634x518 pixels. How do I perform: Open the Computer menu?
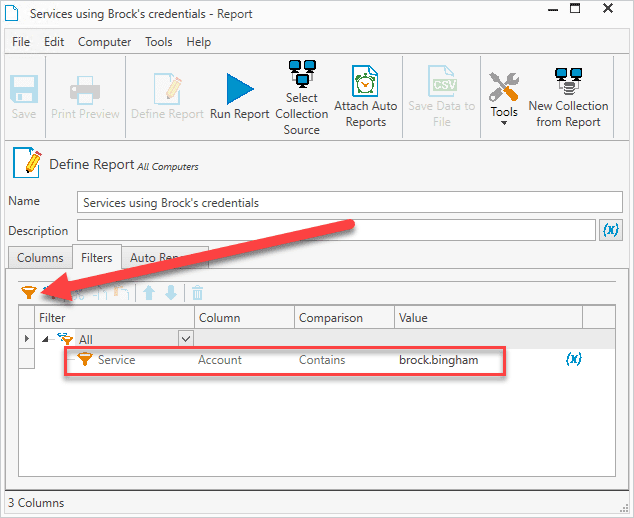pyautogui.click(x=104, y=42)
